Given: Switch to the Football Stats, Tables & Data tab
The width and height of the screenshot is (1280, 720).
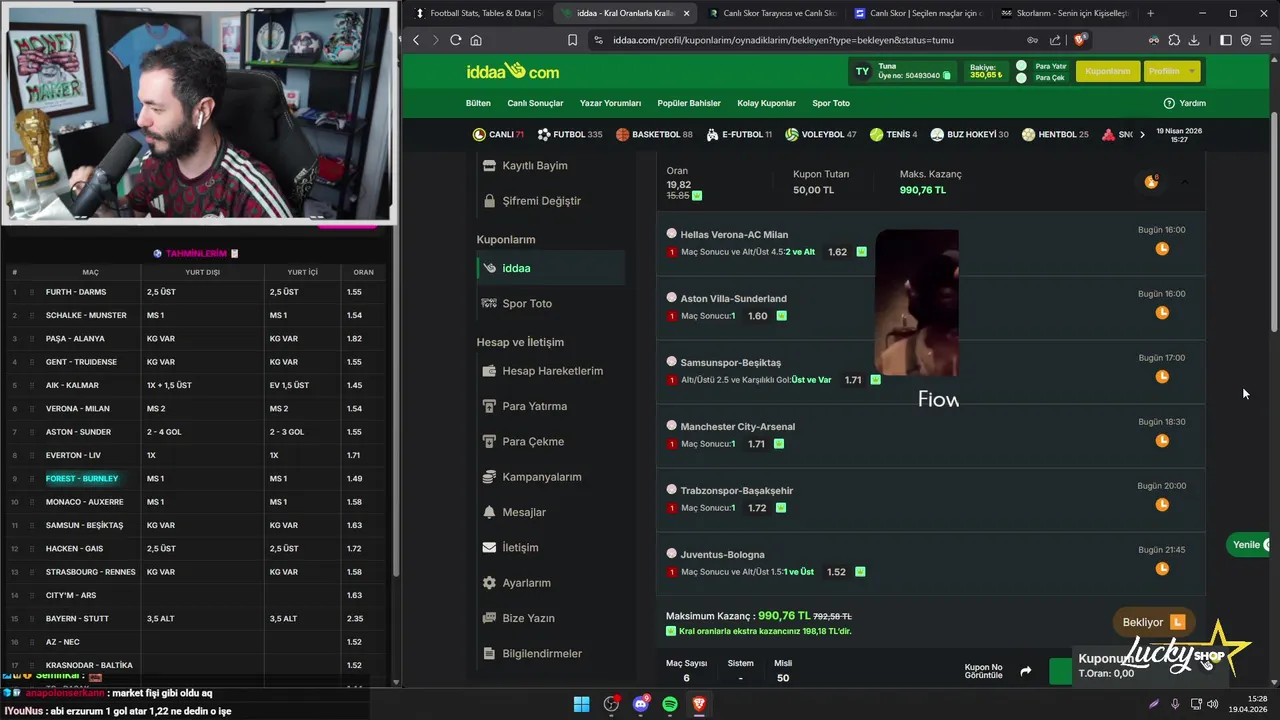Looking at the screenshot, I should (x=478, y=13).
